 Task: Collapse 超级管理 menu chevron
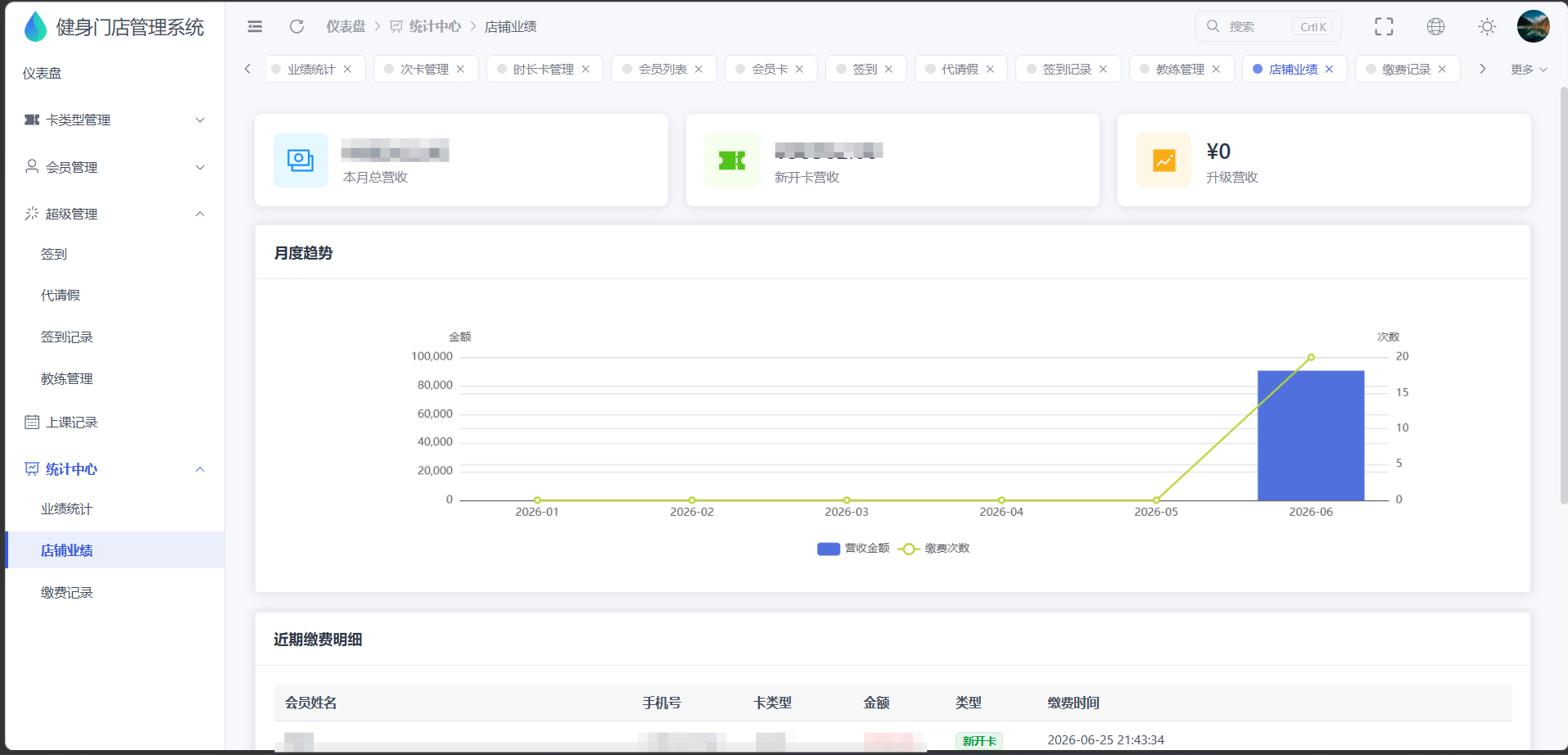tap(200, 214)
